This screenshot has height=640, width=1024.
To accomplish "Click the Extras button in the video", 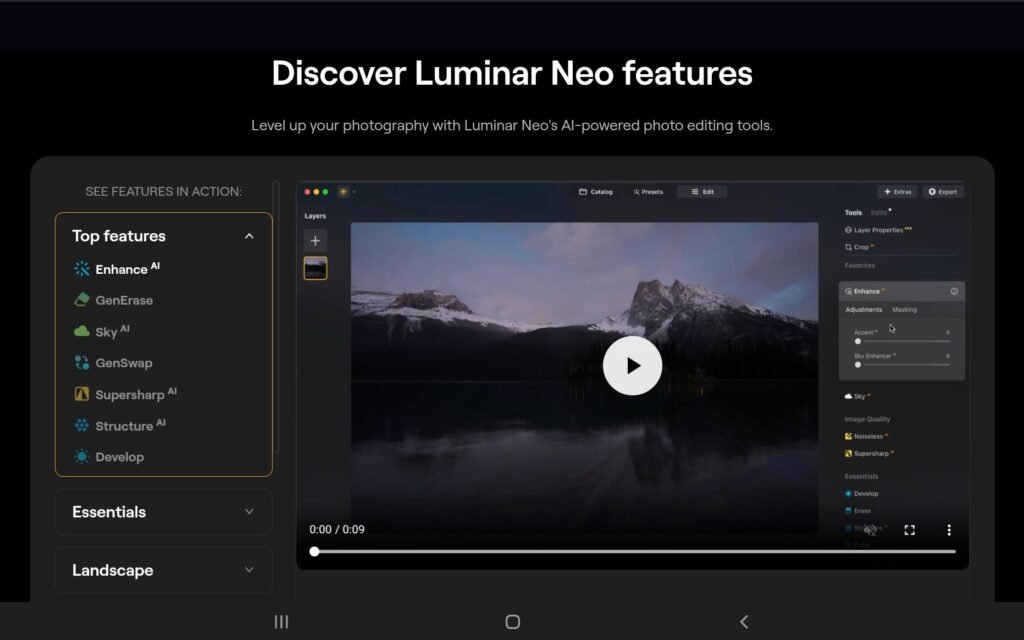I will pyautogui.click(x=897, y=192).
